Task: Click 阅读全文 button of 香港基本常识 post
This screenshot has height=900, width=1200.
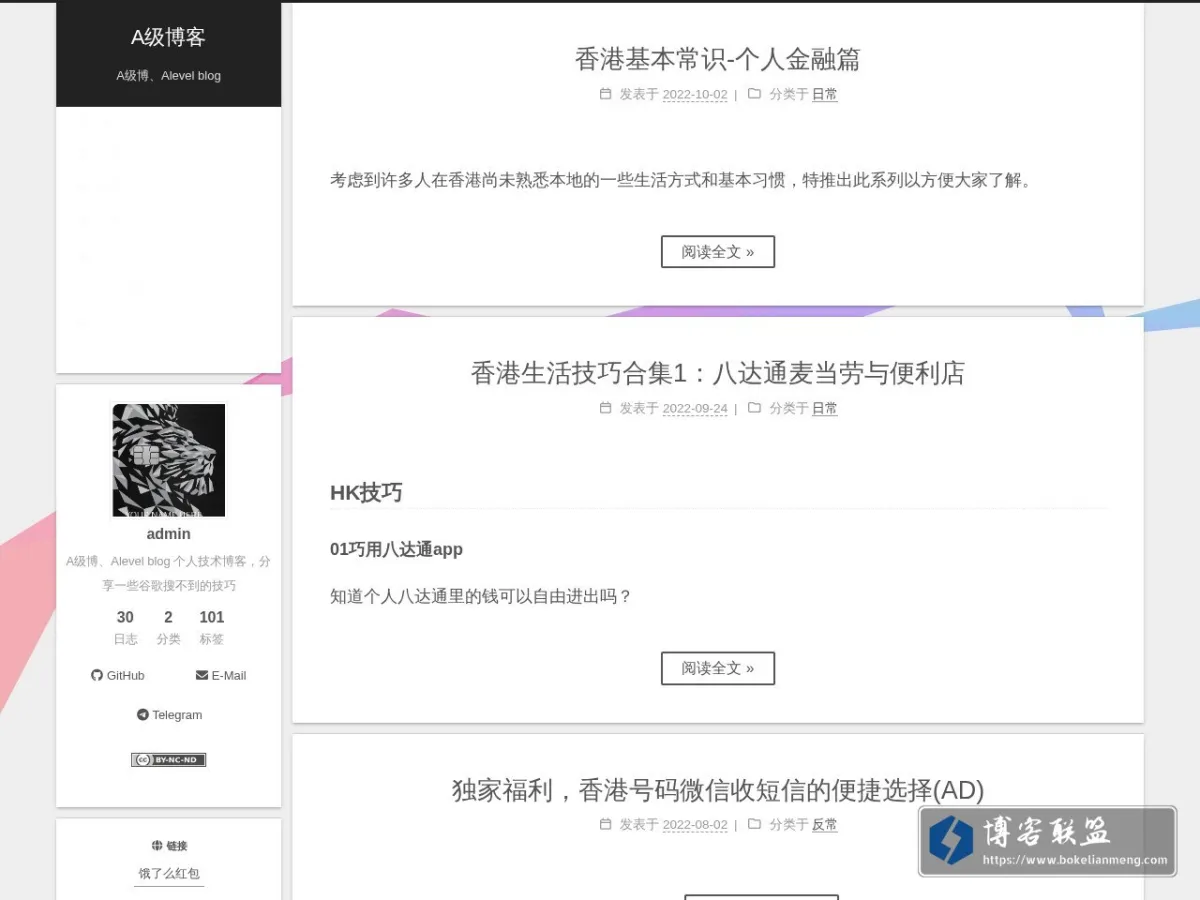Action: click(718, 252)
